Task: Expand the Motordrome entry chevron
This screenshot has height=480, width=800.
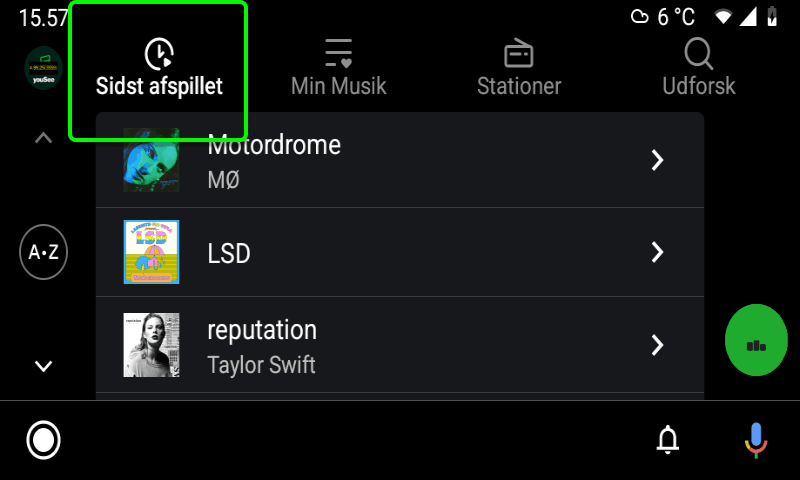Action: click(x=657, y=160)
